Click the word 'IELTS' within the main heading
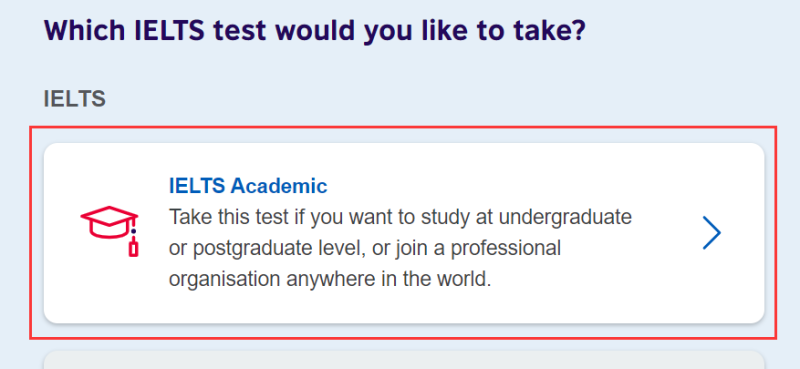The width and height of the screenshot is (800, 369). pos(169,32)
